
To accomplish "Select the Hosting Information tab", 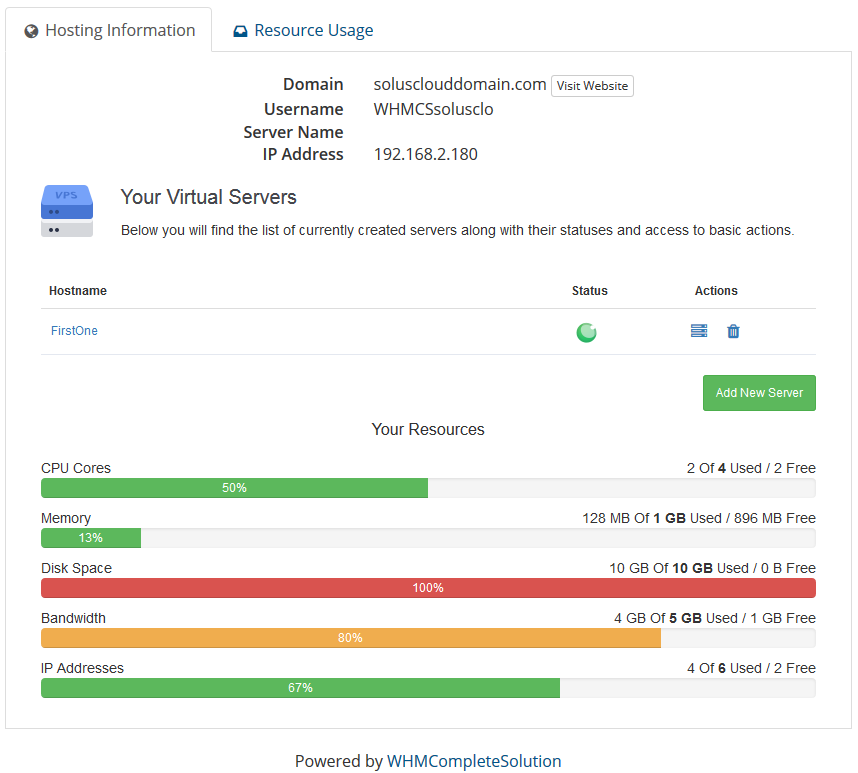I will (x=109, y=30).
